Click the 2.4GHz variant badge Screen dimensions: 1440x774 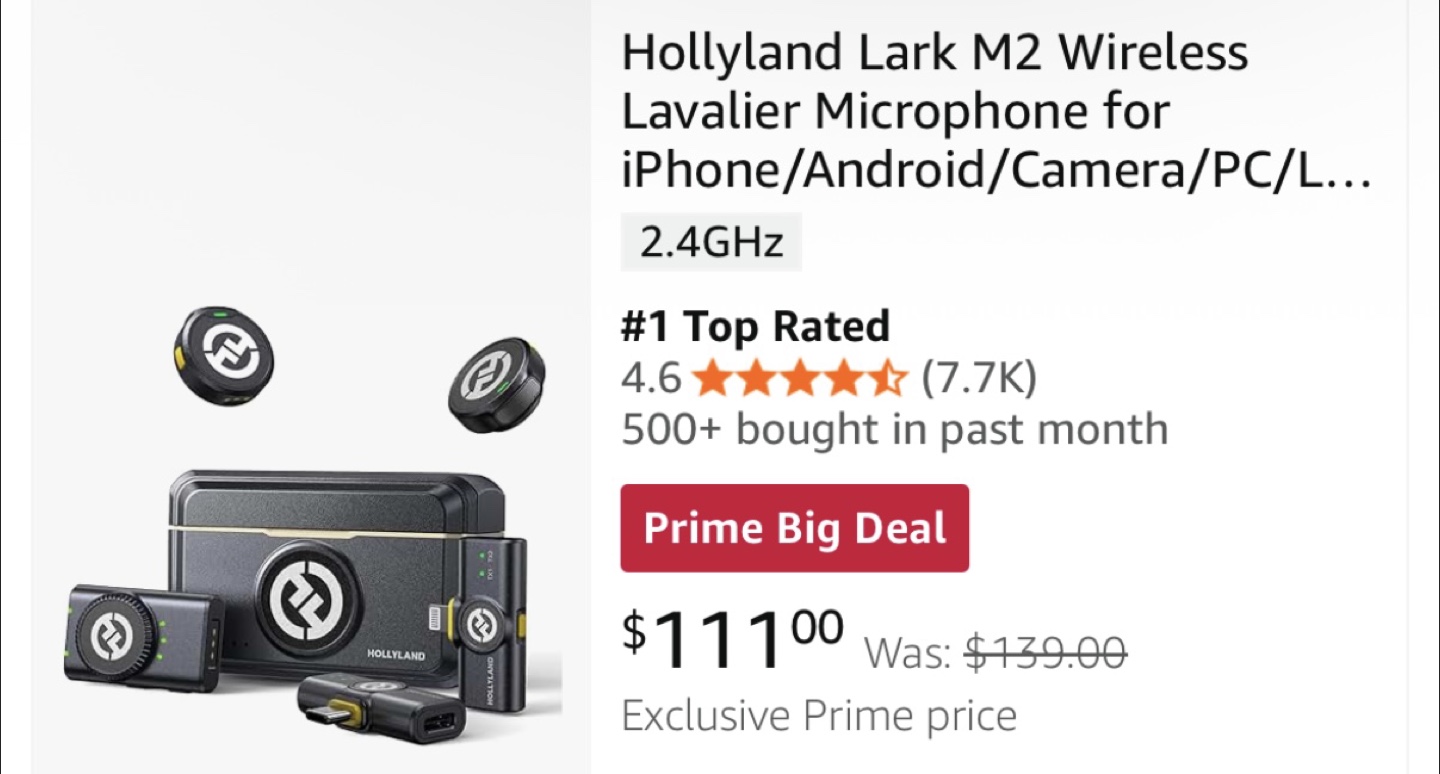(711, 243)
